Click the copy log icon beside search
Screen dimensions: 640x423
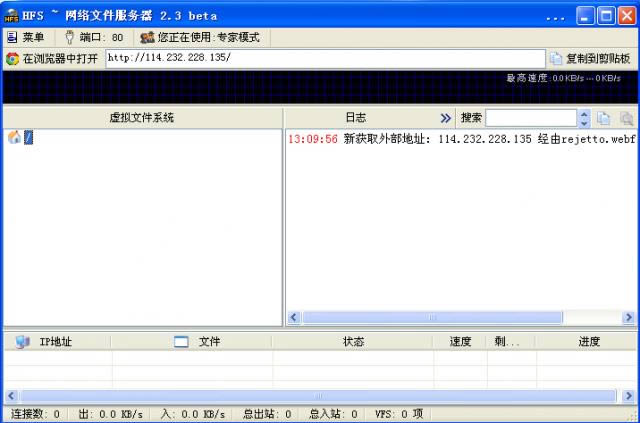(x=604, y=118)
